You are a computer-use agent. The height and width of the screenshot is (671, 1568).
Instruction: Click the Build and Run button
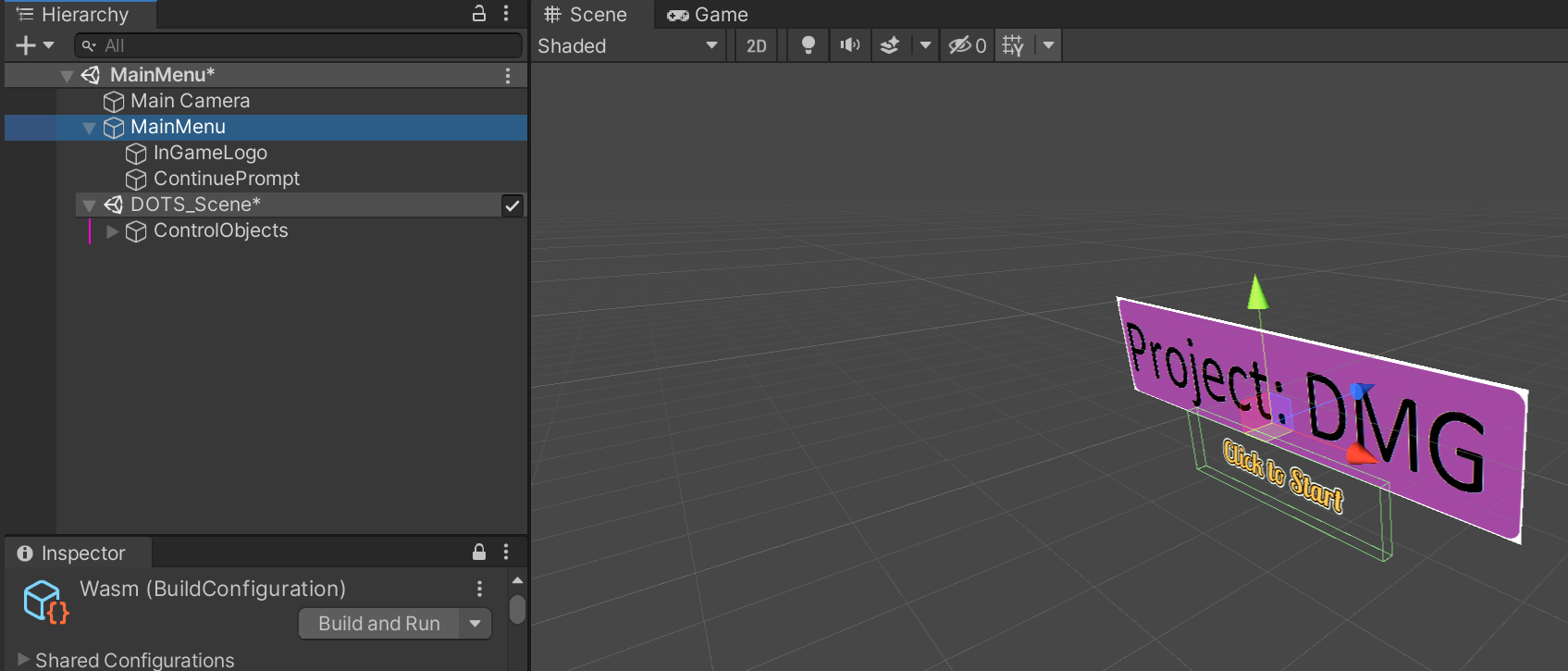tap(379, 624)
